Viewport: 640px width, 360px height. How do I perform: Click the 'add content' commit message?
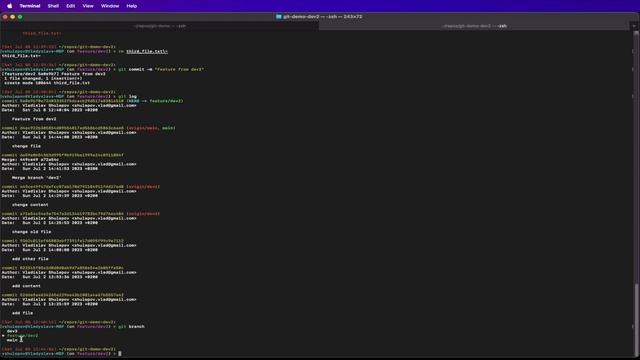point(26,286)
